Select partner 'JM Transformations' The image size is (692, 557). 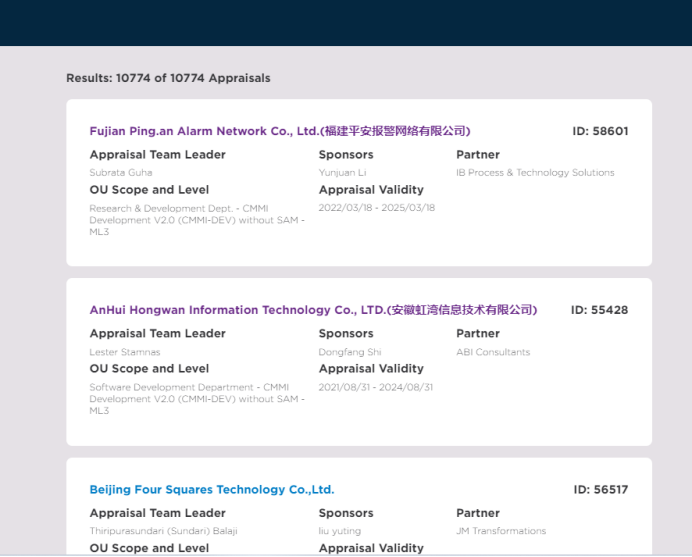501,531
